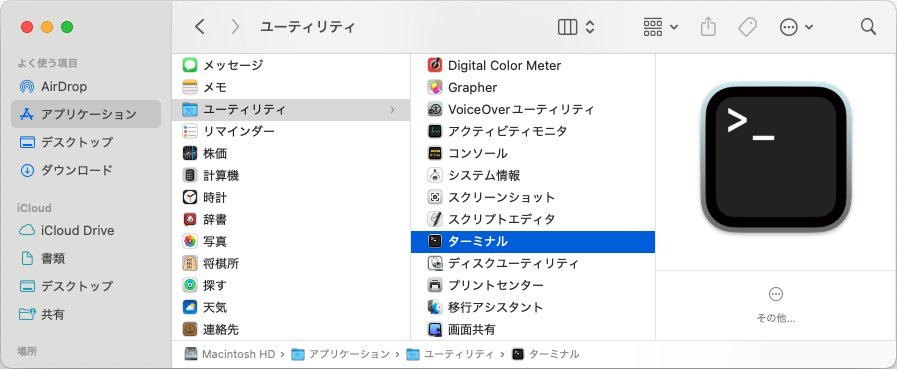The width and height of the screenshot is (897, 369).
Task: Click the Tags toolbar icon
Action: (747, 27)
